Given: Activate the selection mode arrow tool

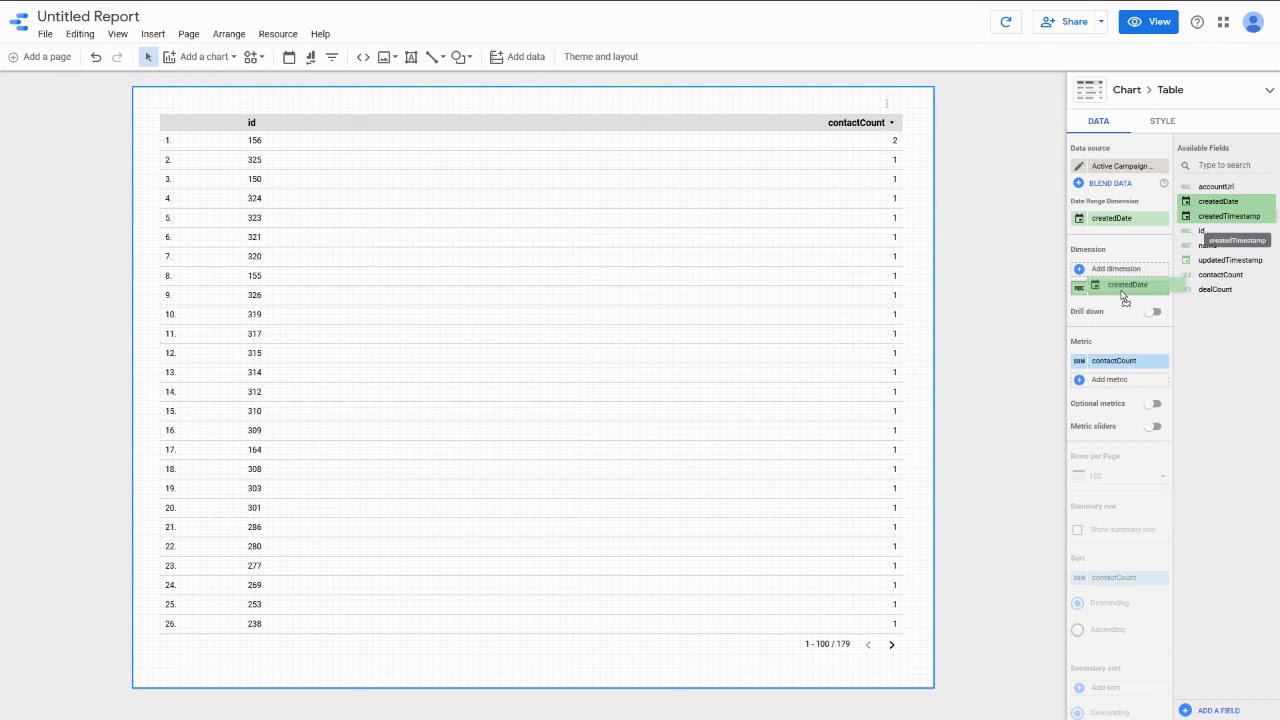Looking at the screenshot, I should coord(148,57).
